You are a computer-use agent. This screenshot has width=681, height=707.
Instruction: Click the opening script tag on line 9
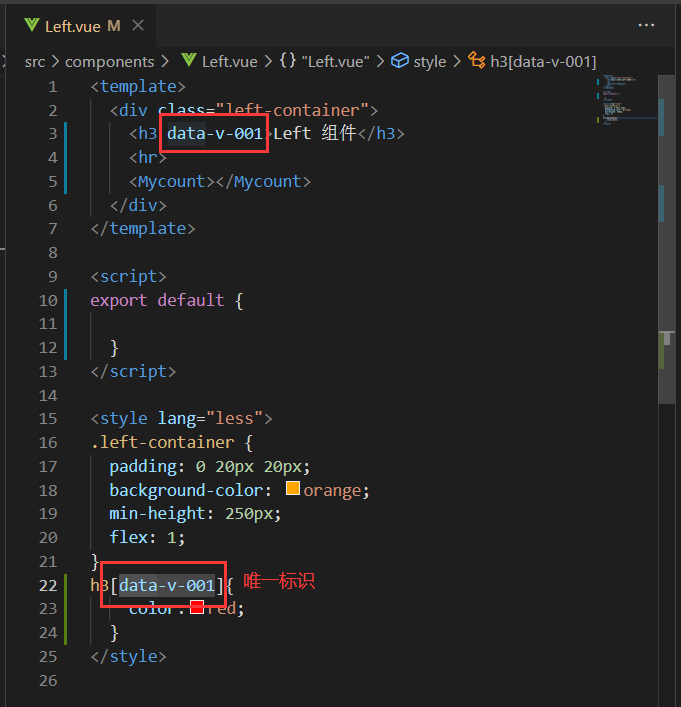129,276
